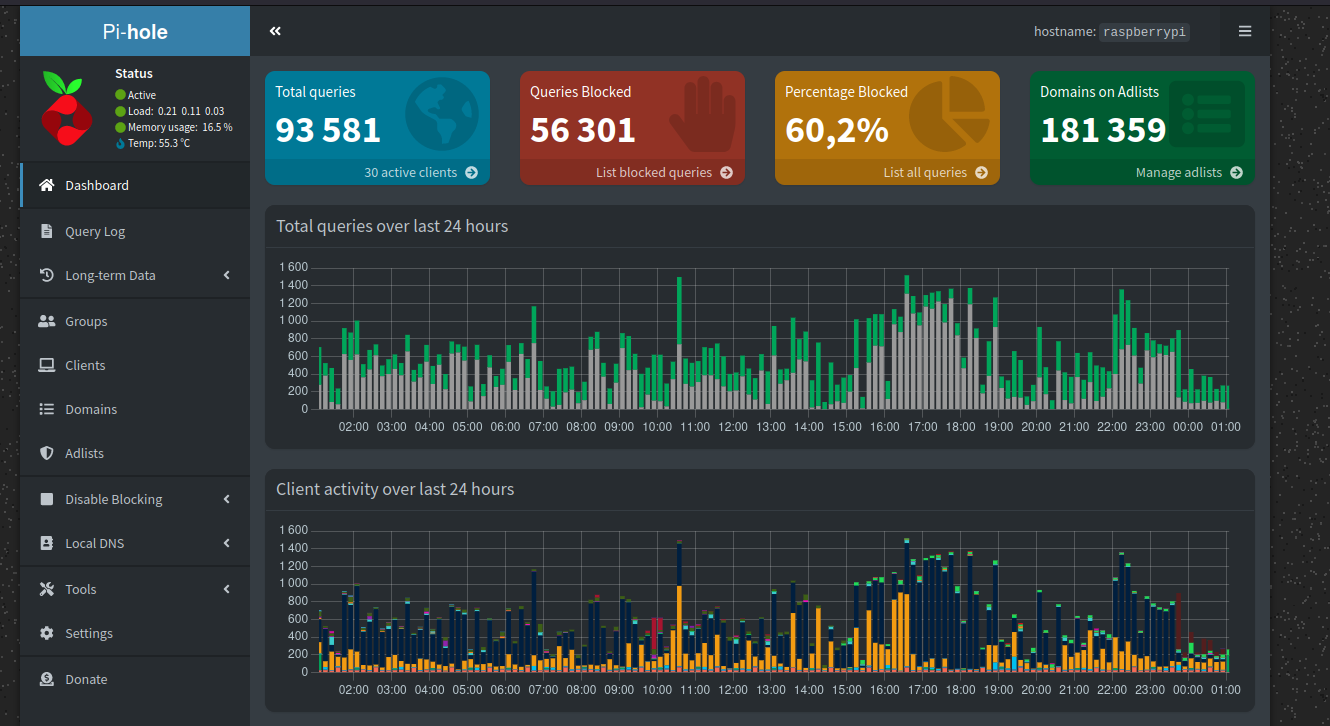Click the Percentage Blocked value 60,2%
The image size is (1330, 726).
(837, 130)
